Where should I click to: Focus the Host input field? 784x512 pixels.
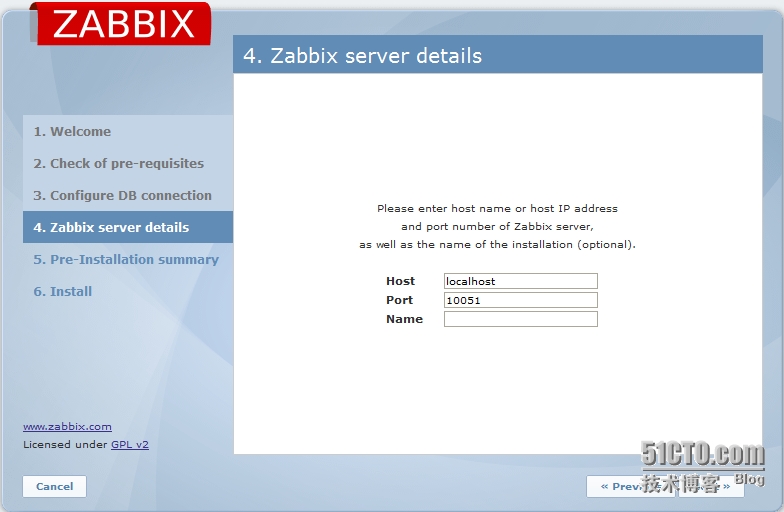520,281
